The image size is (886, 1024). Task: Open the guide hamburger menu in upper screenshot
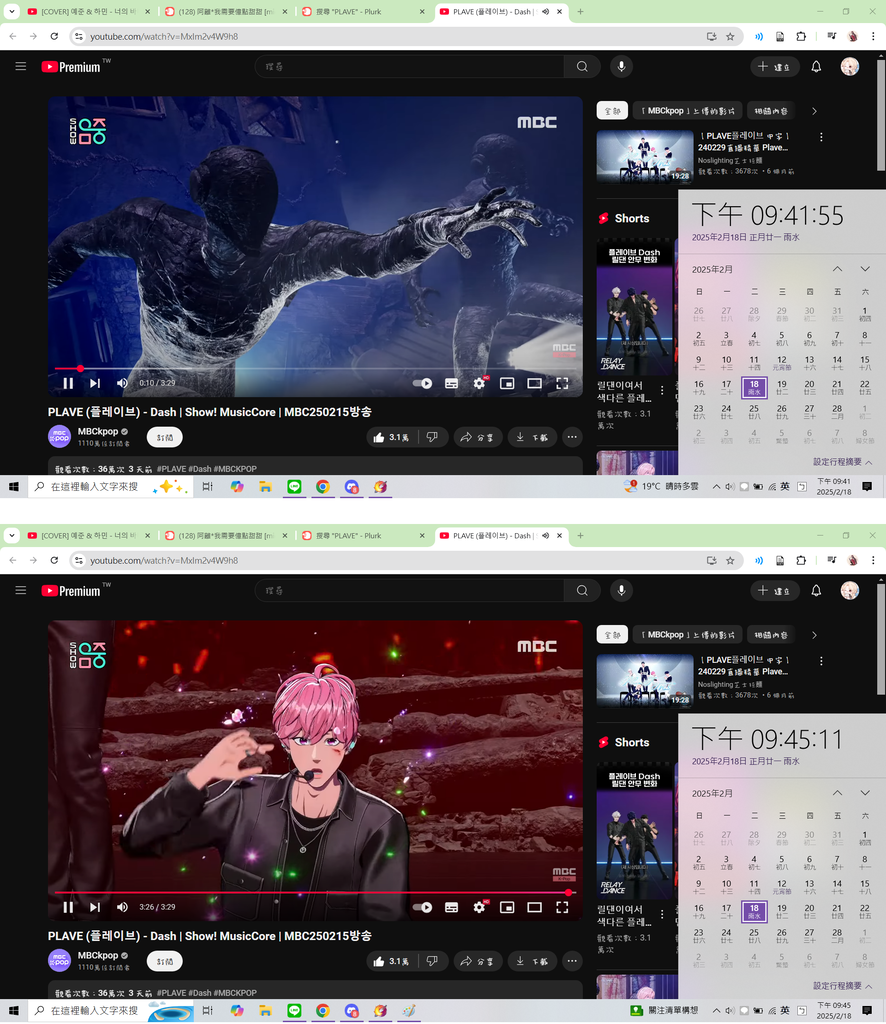(x=21, y=67)
